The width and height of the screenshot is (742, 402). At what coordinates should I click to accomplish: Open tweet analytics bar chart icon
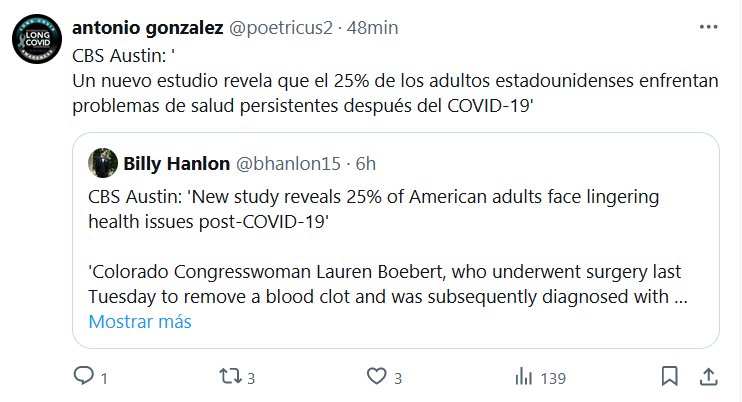(x=523, y=377)
